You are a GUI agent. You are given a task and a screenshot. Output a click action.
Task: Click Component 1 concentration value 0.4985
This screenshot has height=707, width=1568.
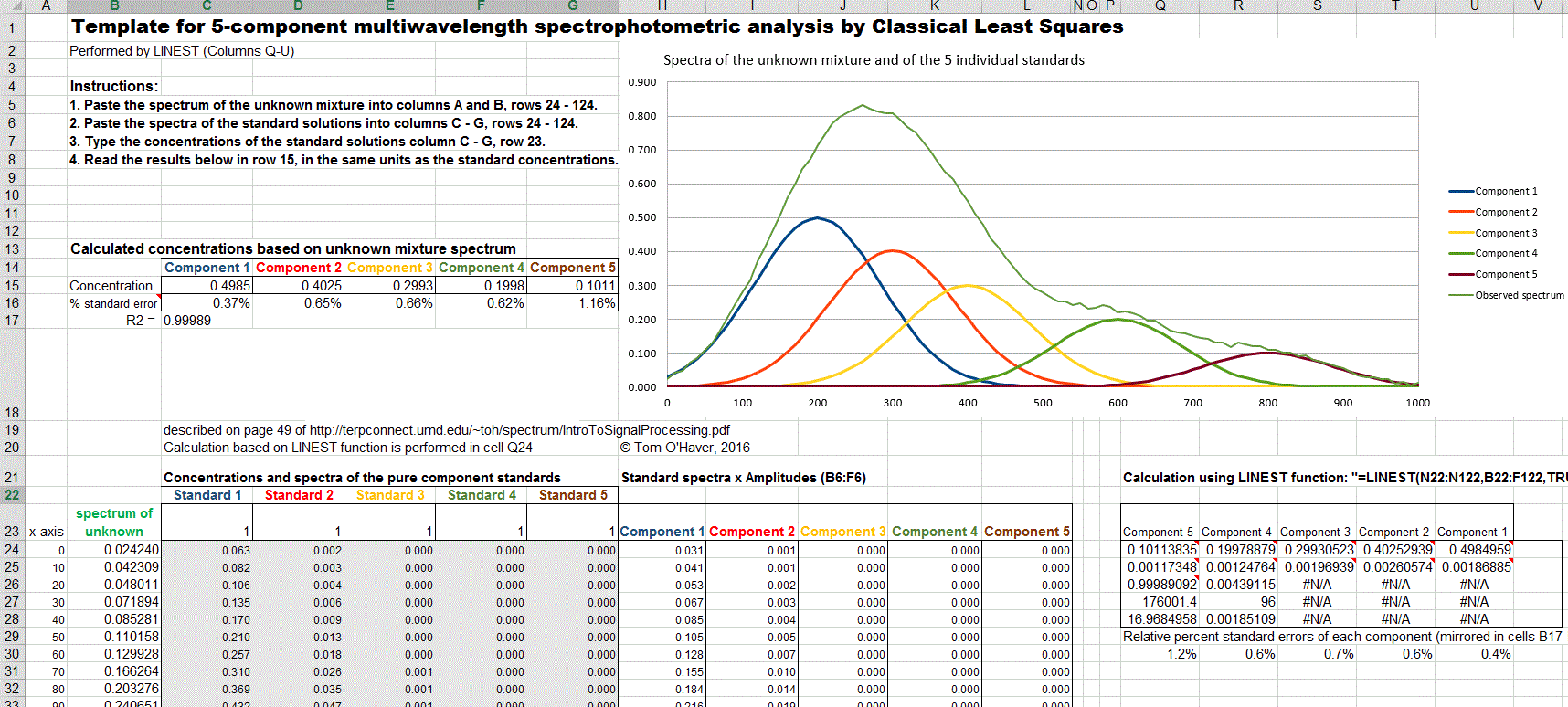pos(207,286)
